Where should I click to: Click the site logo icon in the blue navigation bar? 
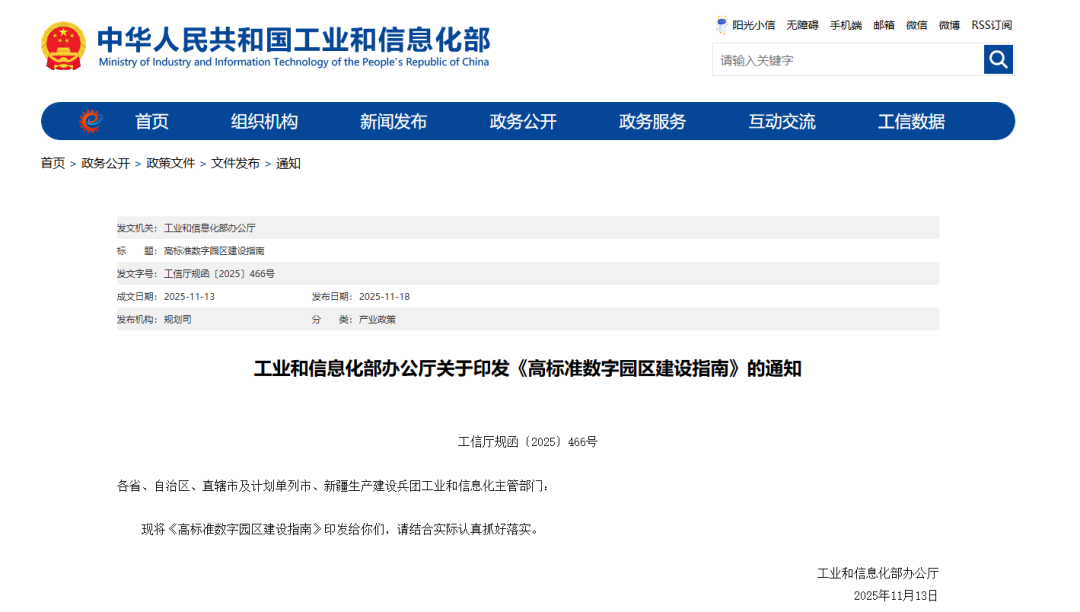pos(93,120)
